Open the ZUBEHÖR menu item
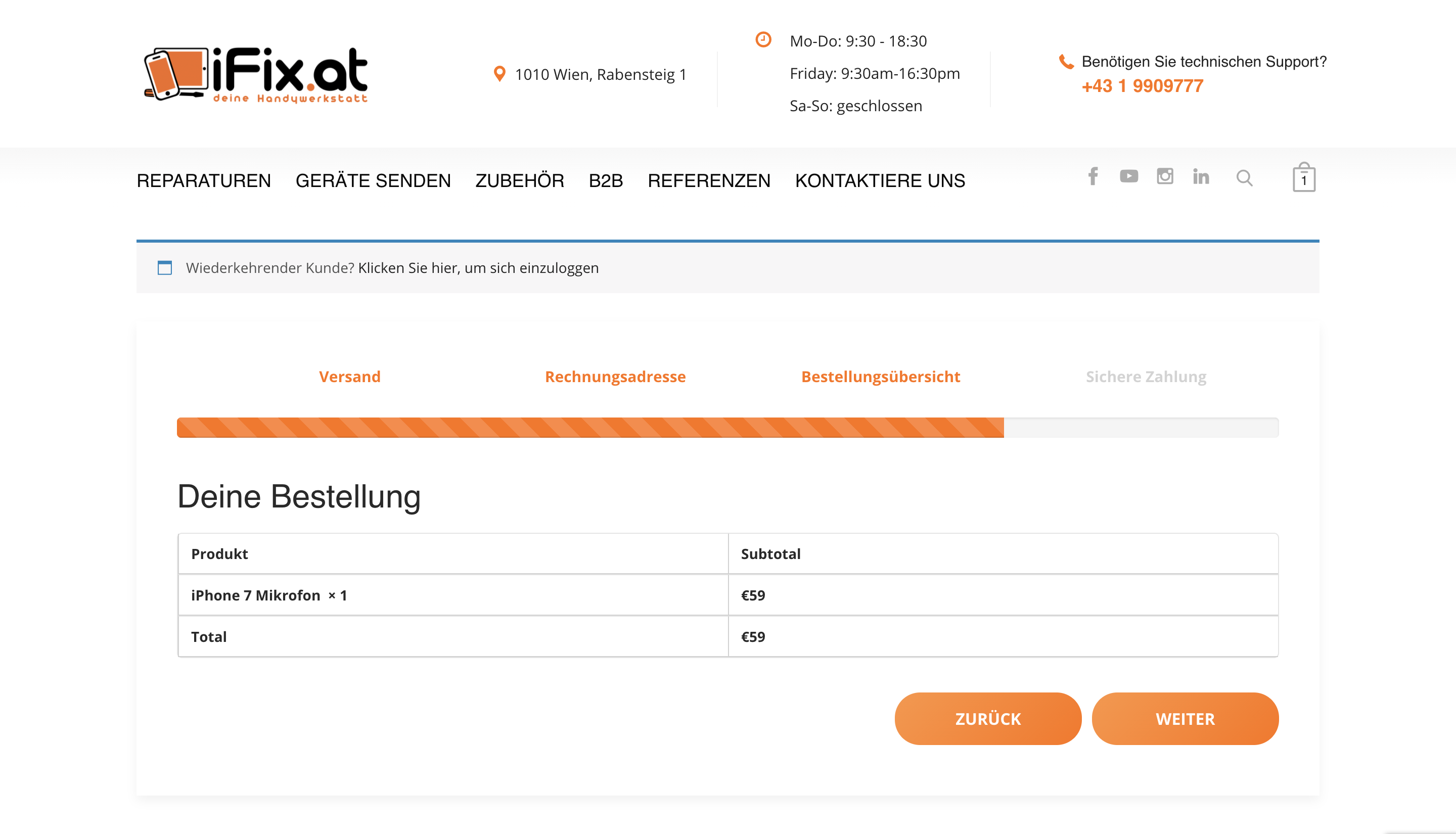The height and width of the screenshot is (834, 1456). click(520, 181)
